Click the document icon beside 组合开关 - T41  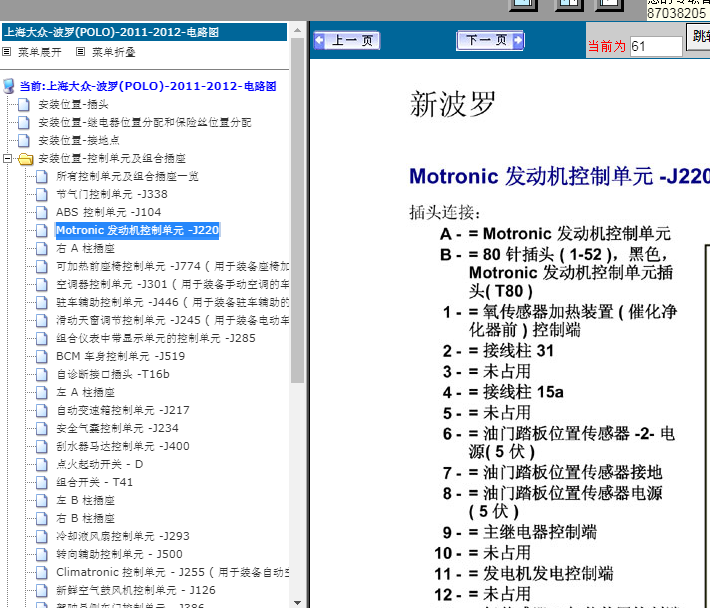42,482
